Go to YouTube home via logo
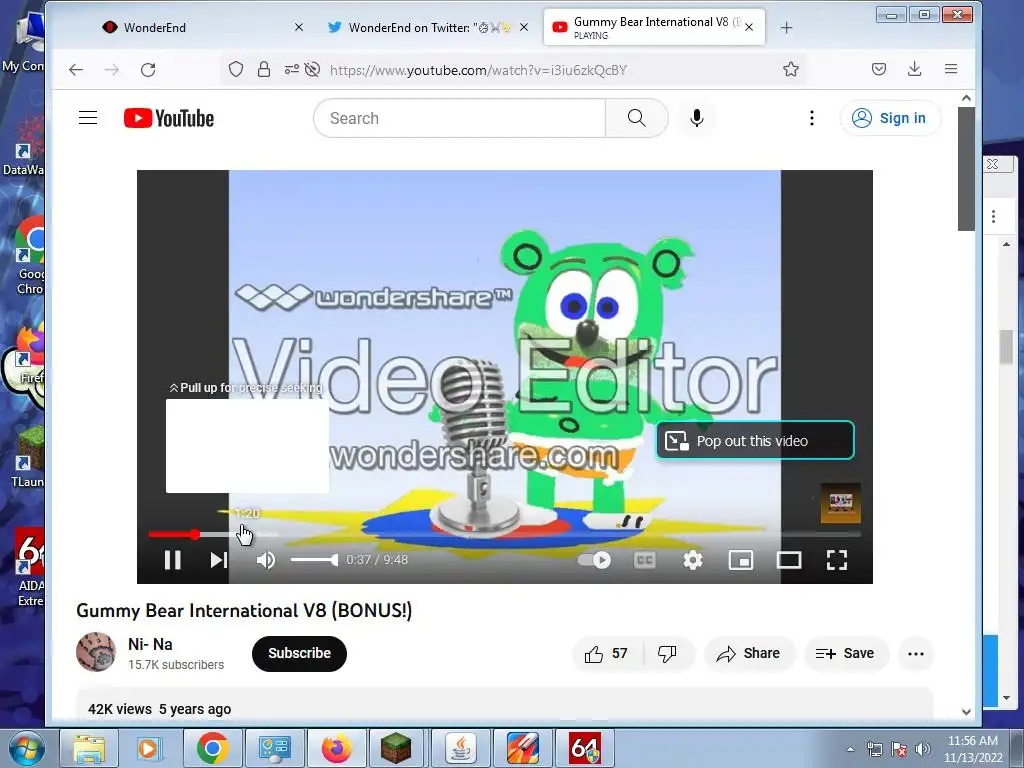Viewport: 1024px width, 768px height. pos(169,118)
